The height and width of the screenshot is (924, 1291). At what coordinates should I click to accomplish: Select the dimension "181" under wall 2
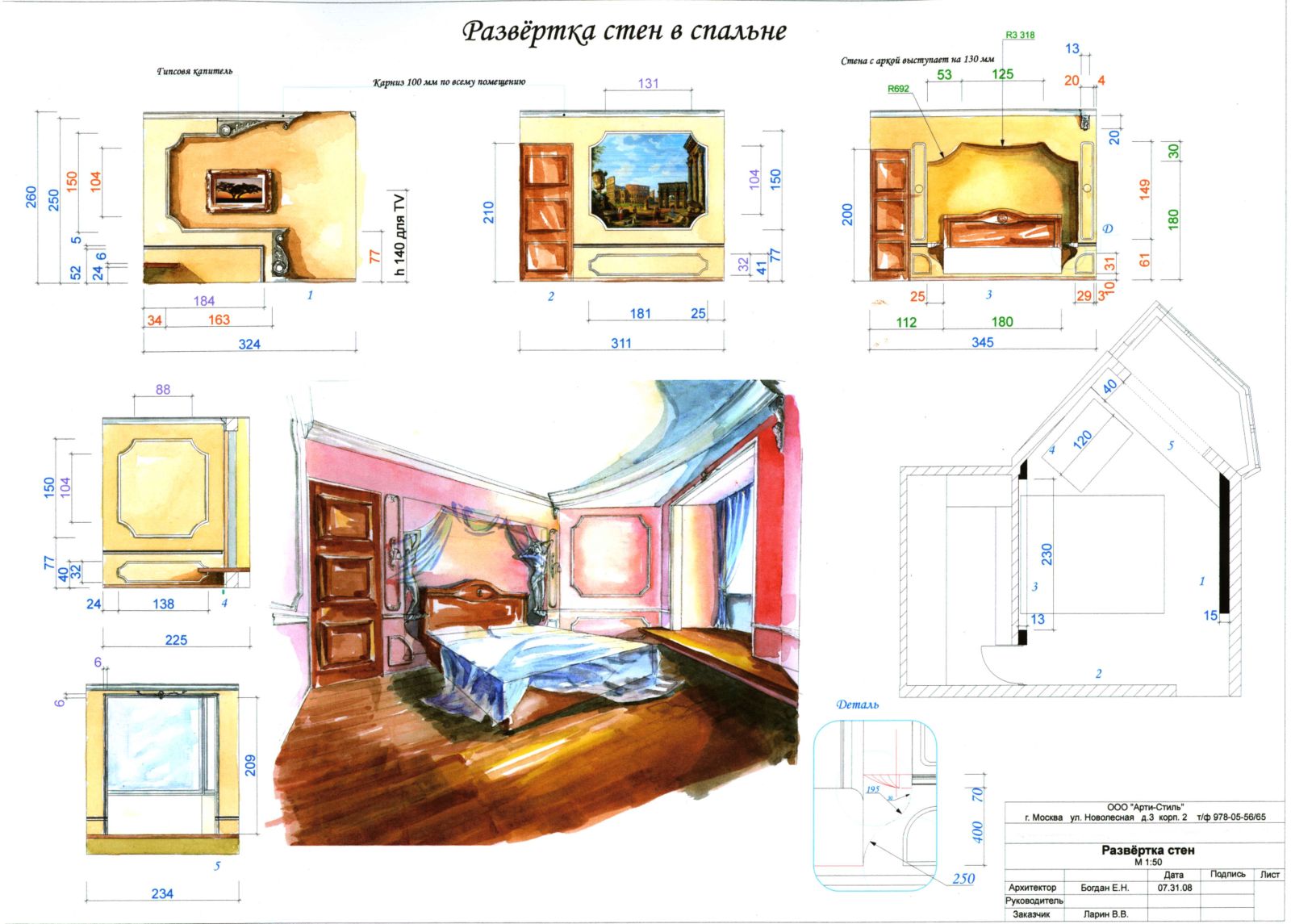coord(640,313)
